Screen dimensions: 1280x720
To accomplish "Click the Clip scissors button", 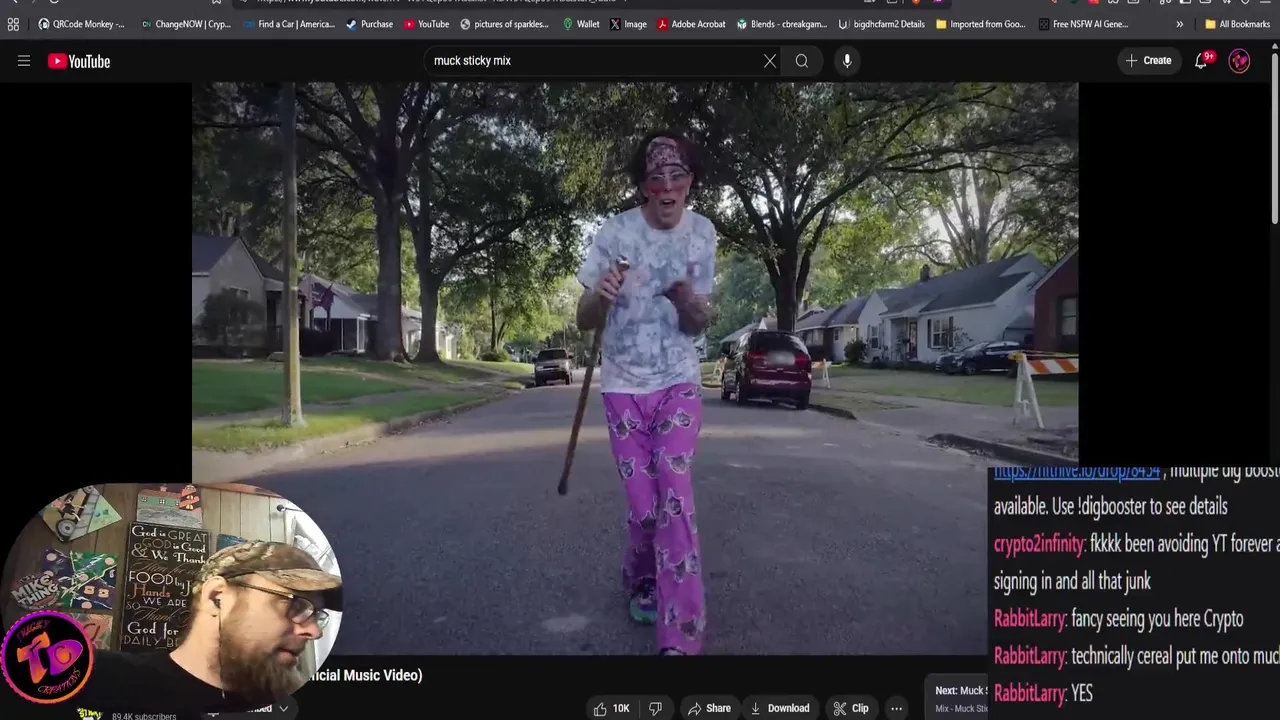I will (x=851, y=708).
